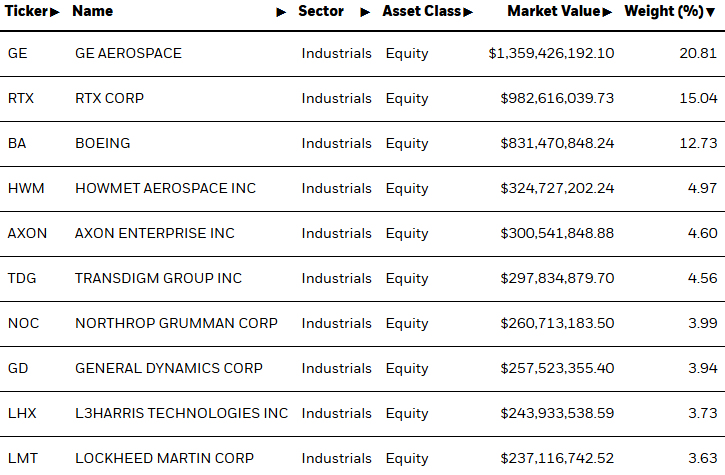725x475 pixels.
Task: Toggle the descending arrow beside Weight (%)
Action: click(x=711, y=12)
